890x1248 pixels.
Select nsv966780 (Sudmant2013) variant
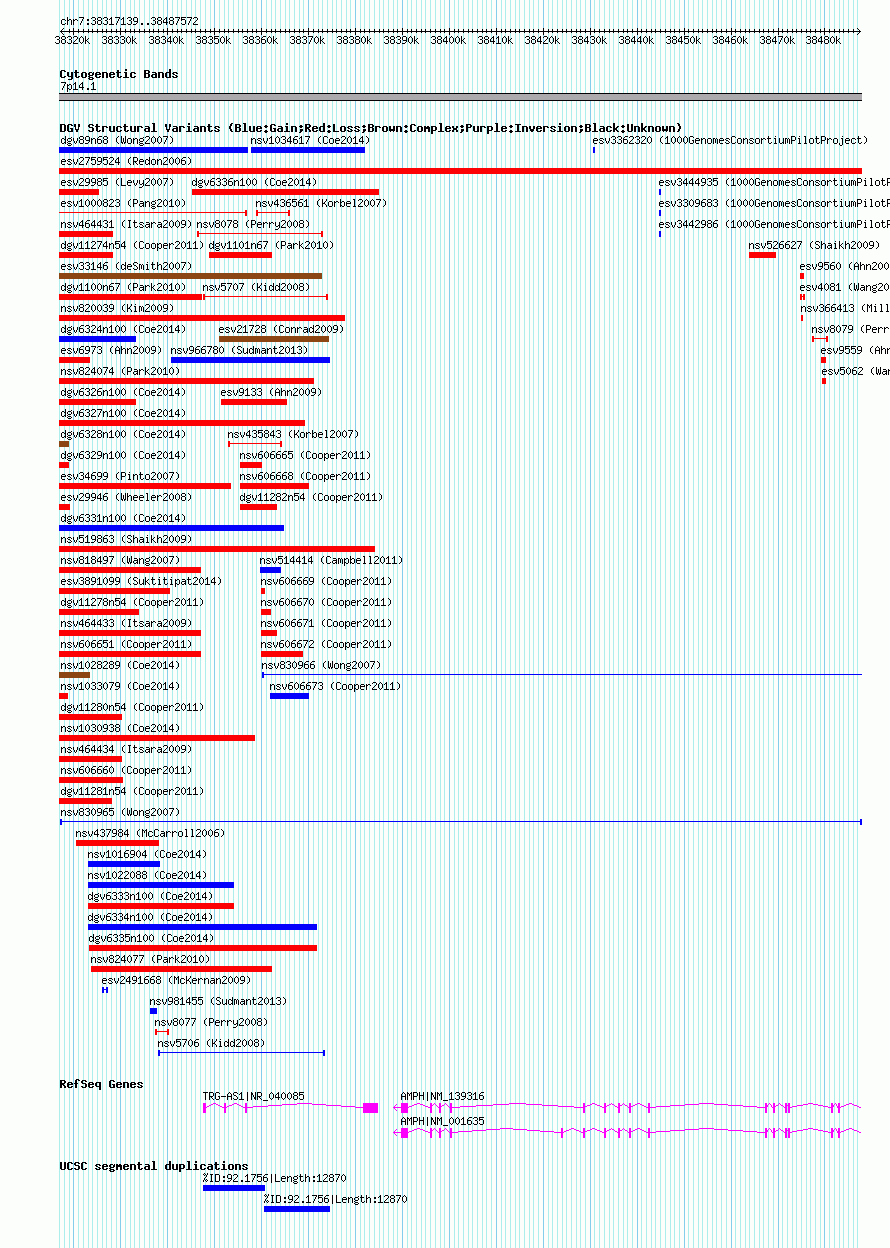pyautogui.click(x=239, y=350)
